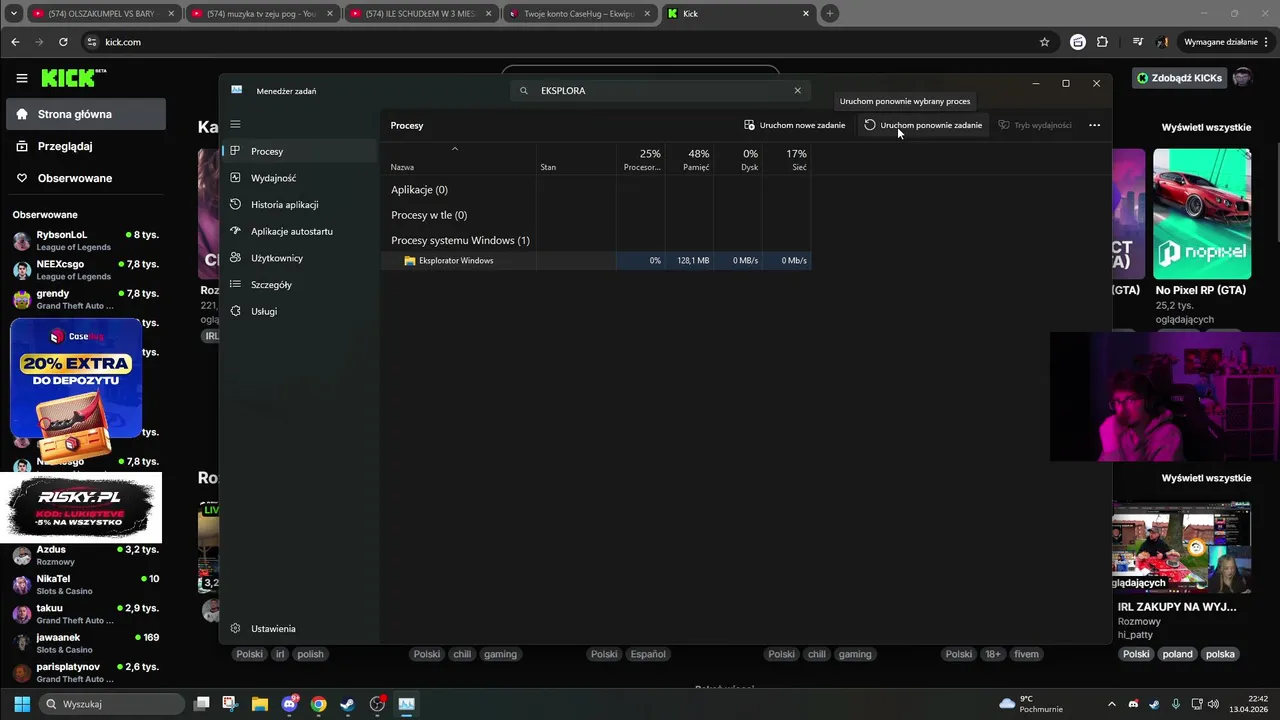Click the Zdobądź KICKs button
Viewport: 1280px width, 720px height.
[1180, 78]
